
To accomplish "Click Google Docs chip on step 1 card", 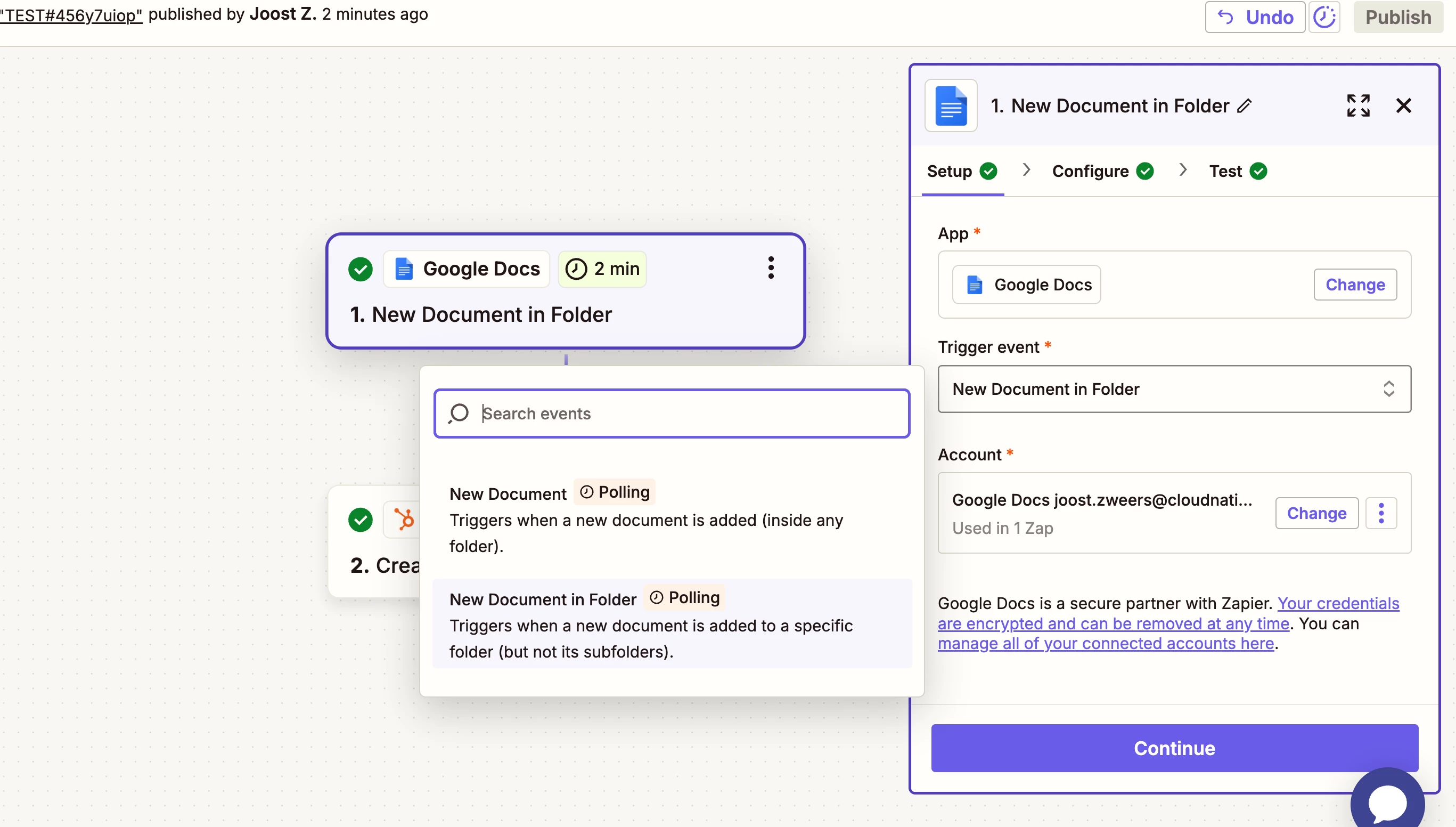I will (x=466, y=269).
